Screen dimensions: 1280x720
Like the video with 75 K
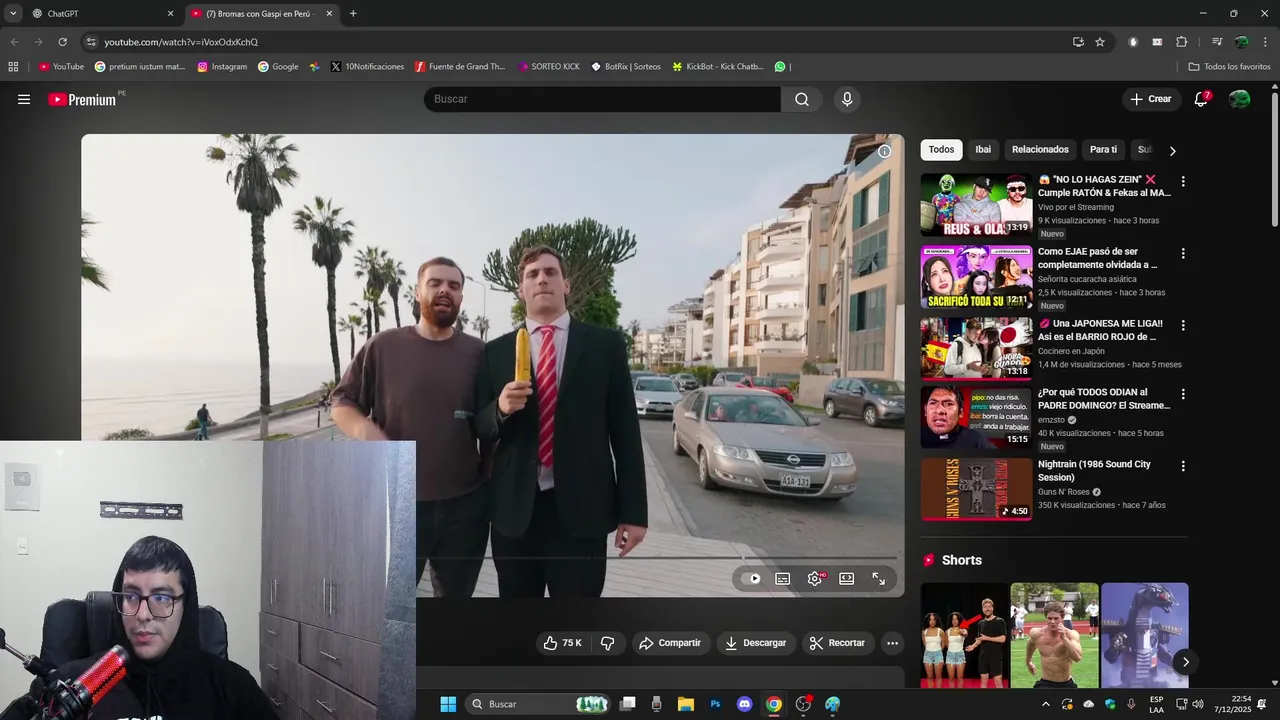562,643
